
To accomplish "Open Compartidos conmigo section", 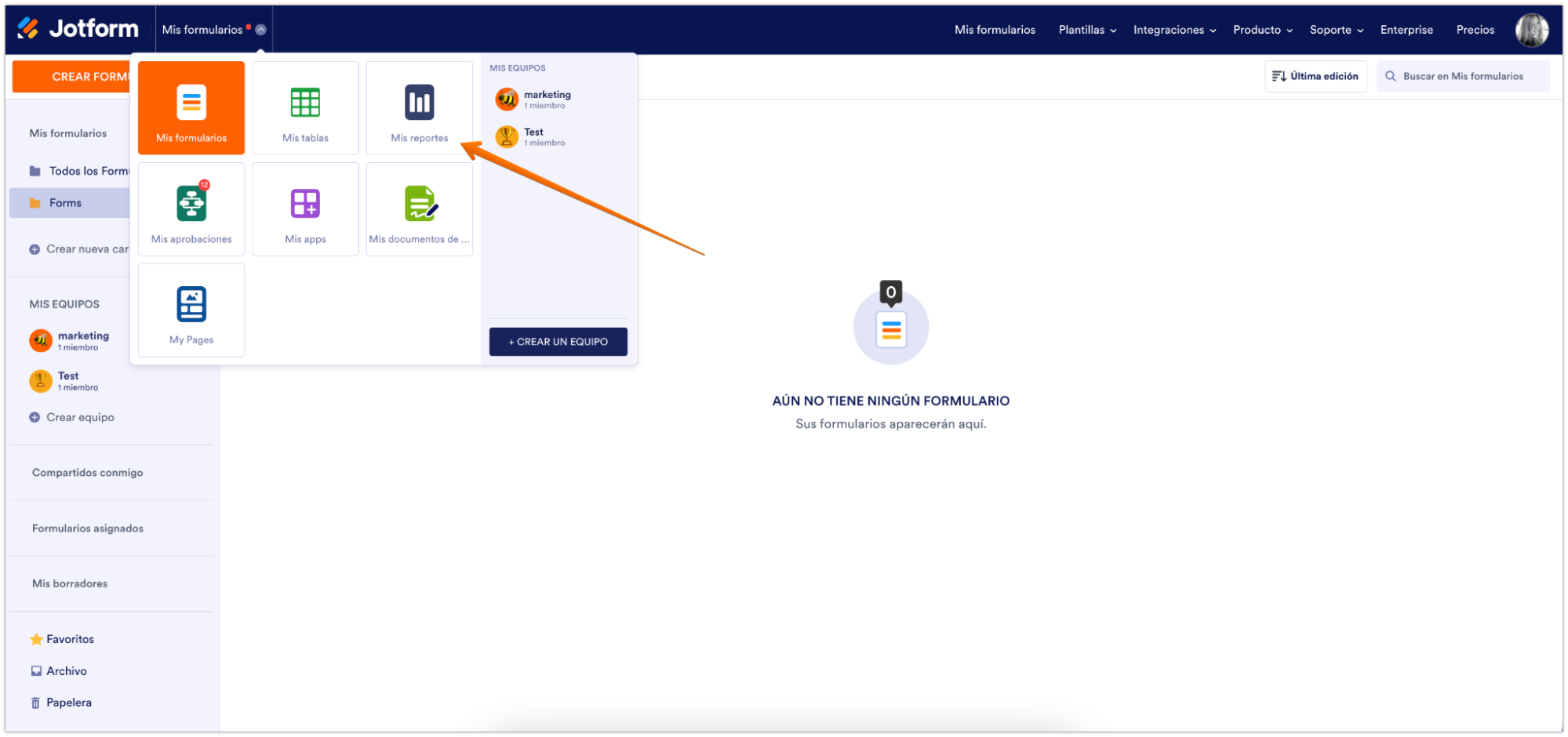I will [88, 473].
